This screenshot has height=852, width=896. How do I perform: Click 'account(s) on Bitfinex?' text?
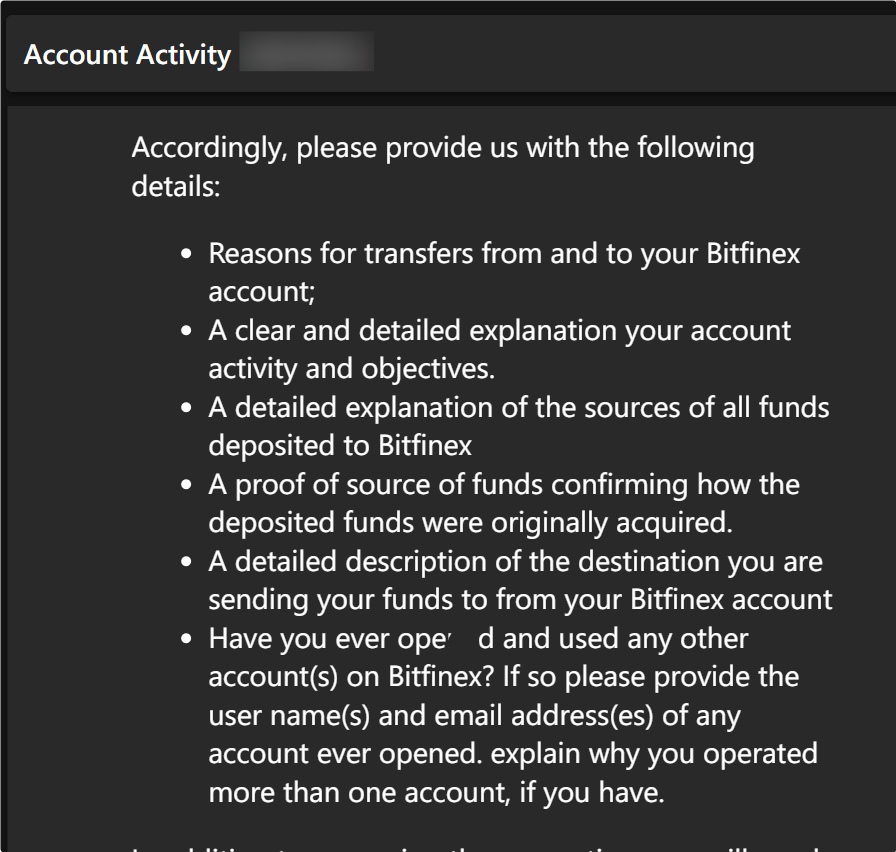pyautogui.click(x=354, y=677)
